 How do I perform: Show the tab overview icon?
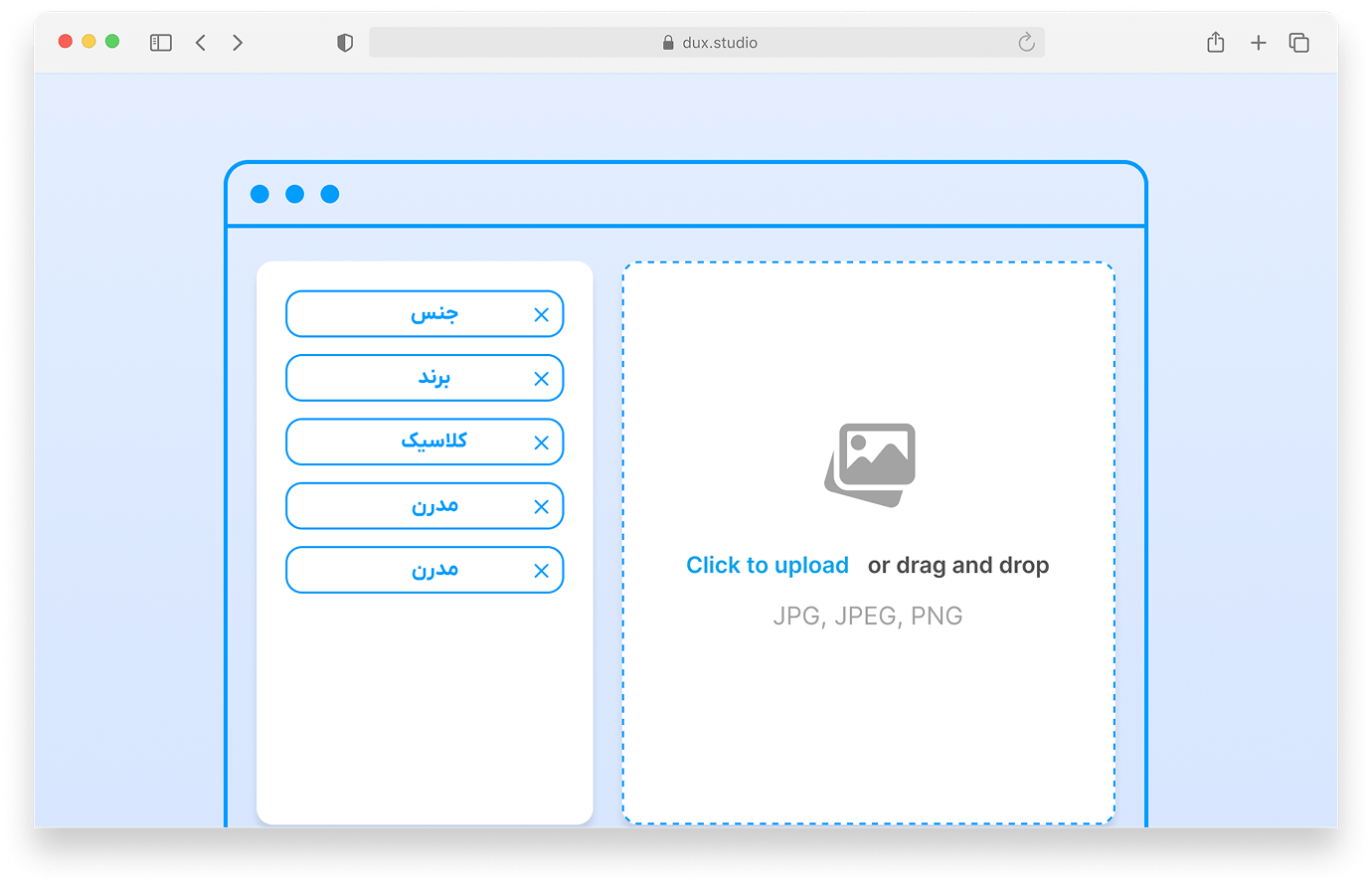(1298, 43)
